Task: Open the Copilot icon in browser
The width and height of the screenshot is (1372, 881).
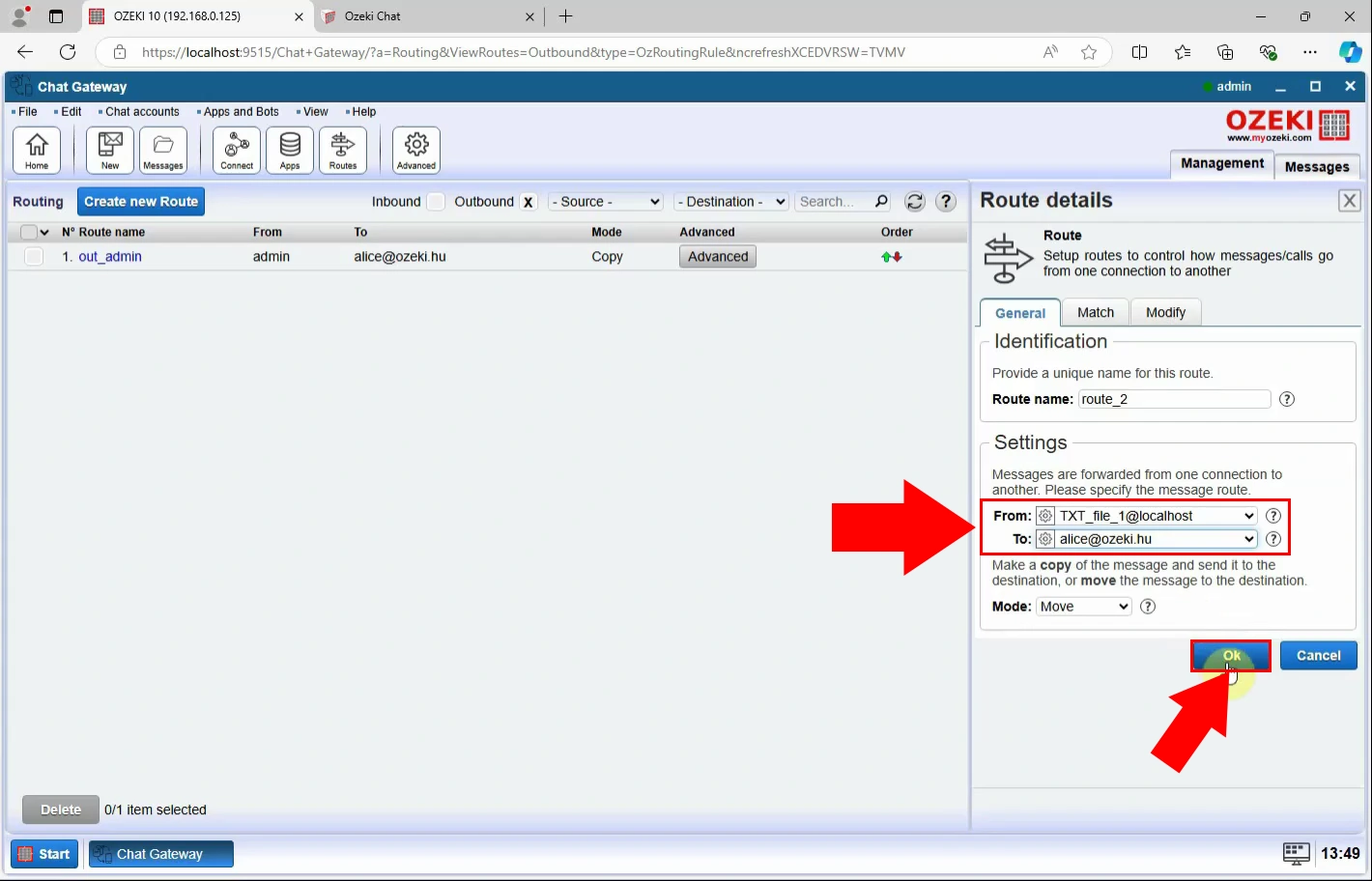Action: click(x=1350, y=52)
